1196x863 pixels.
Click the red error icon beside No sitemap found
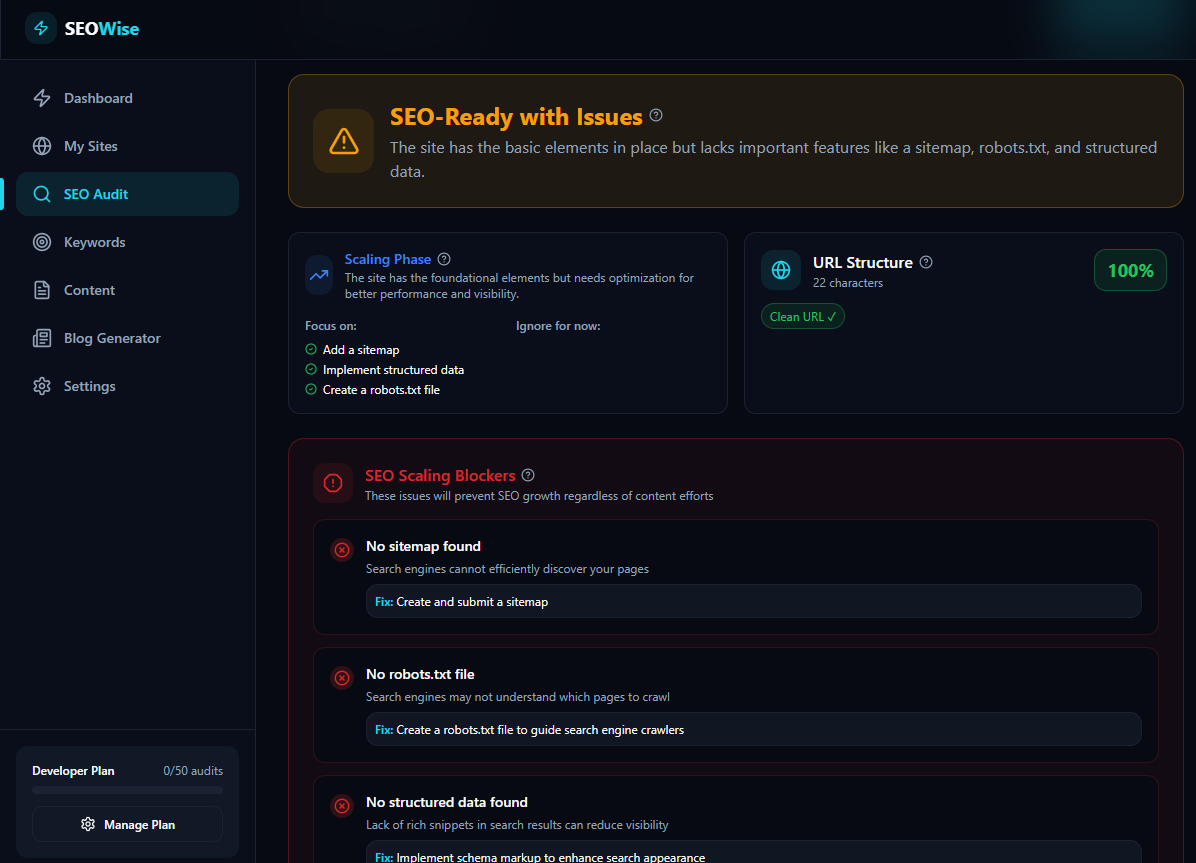coord(341,549)
